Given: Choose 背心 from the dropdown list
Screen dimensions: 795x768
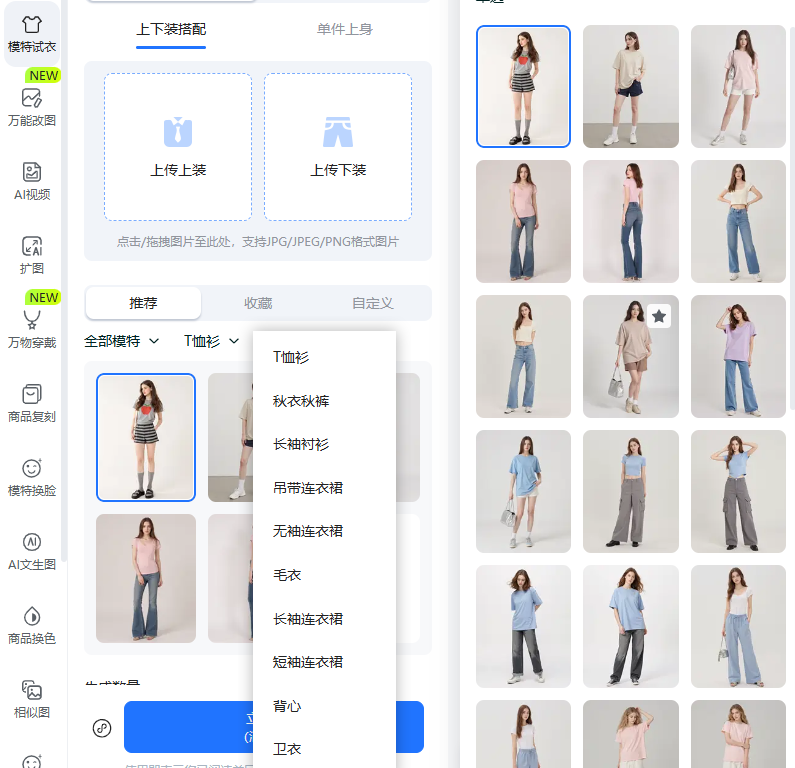Looking at the screenshot, I should click(x=324, y=706).
